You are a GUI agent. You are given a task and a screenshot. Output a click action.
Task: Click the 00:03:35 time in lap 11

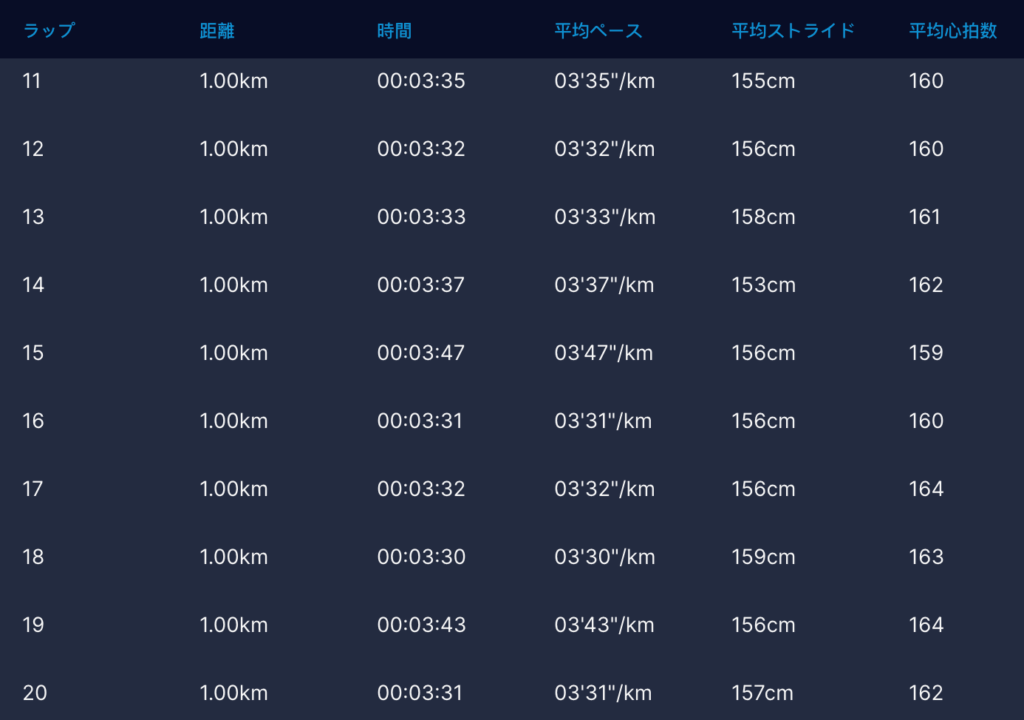(x=421, y=81)
